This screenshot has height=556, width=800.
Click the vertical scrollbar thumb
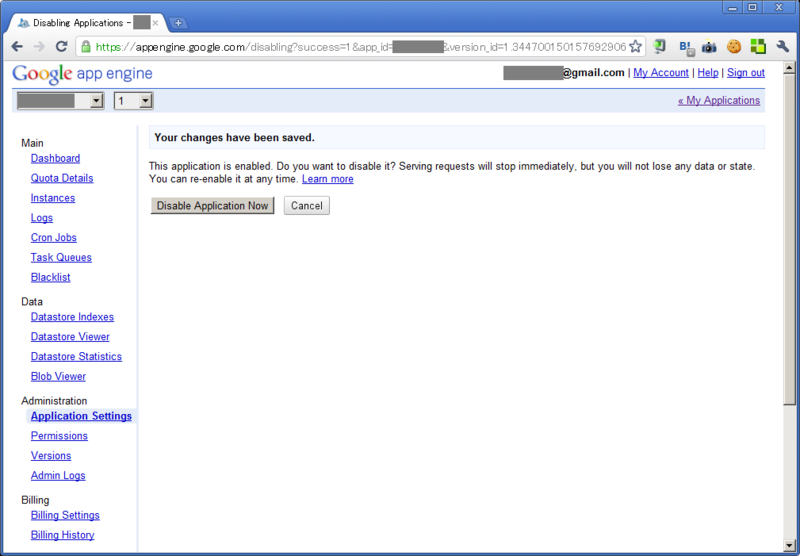(789, 239)
